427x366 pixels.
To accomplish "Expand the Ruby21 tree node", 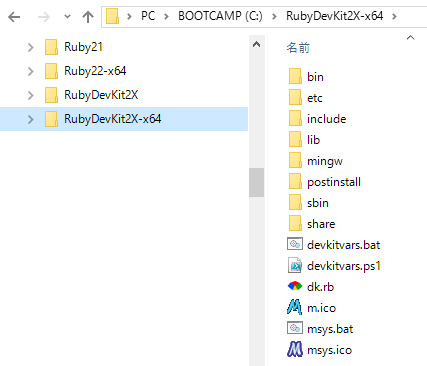I will [x=31, y=47].
